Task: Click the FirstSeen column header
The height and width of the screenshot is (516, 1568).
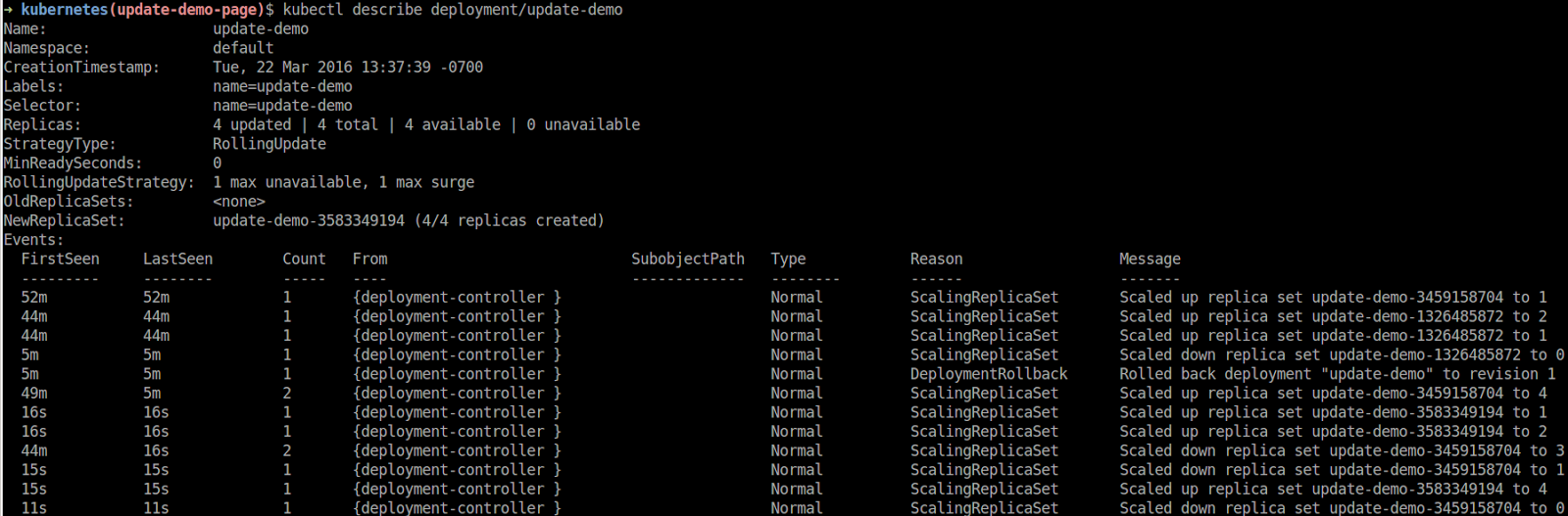Action: (x=60, y=259)
